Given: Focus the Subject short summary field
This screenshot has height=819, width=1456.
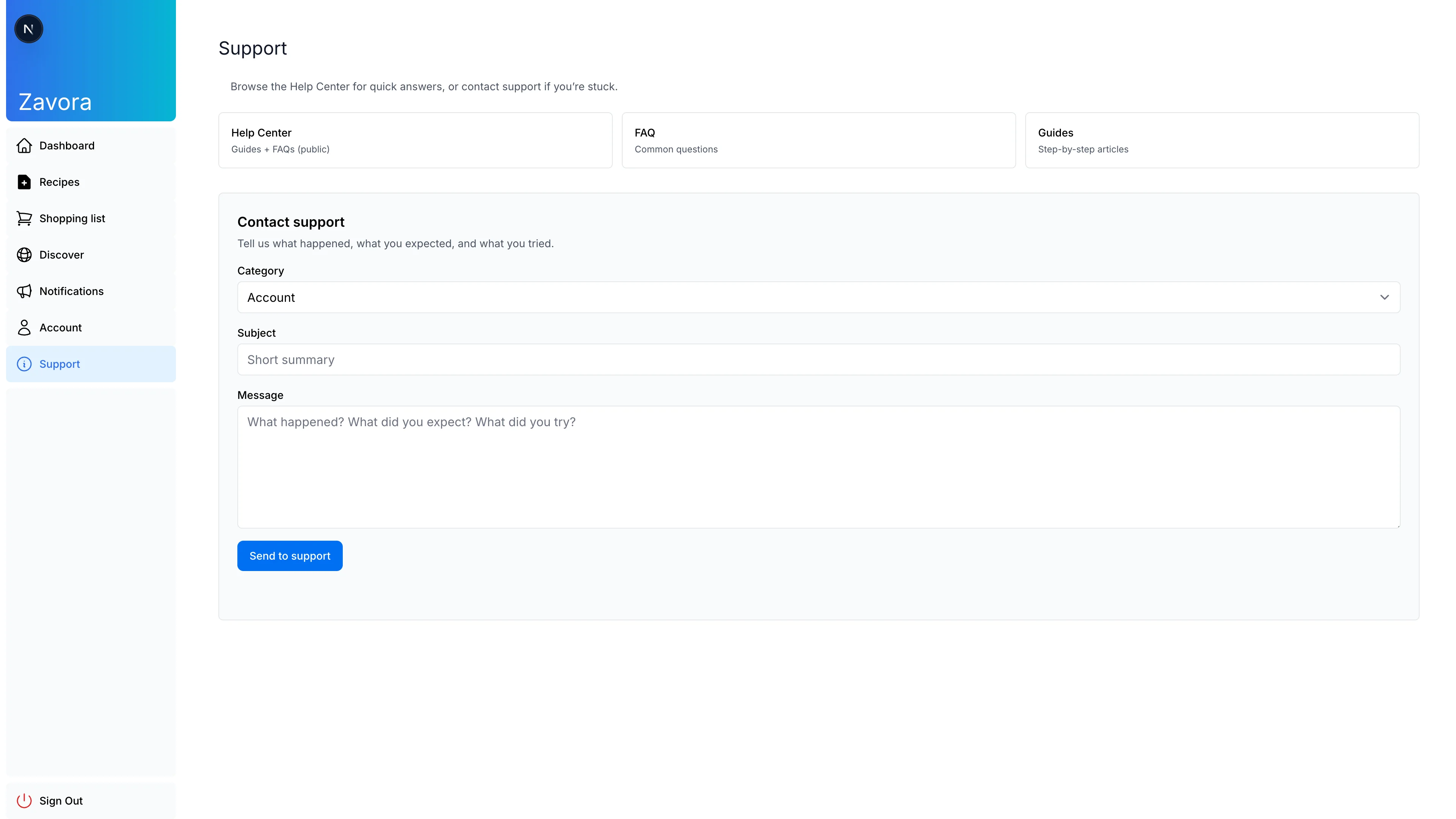Looking at the screenshot, I should pos(818,359).
